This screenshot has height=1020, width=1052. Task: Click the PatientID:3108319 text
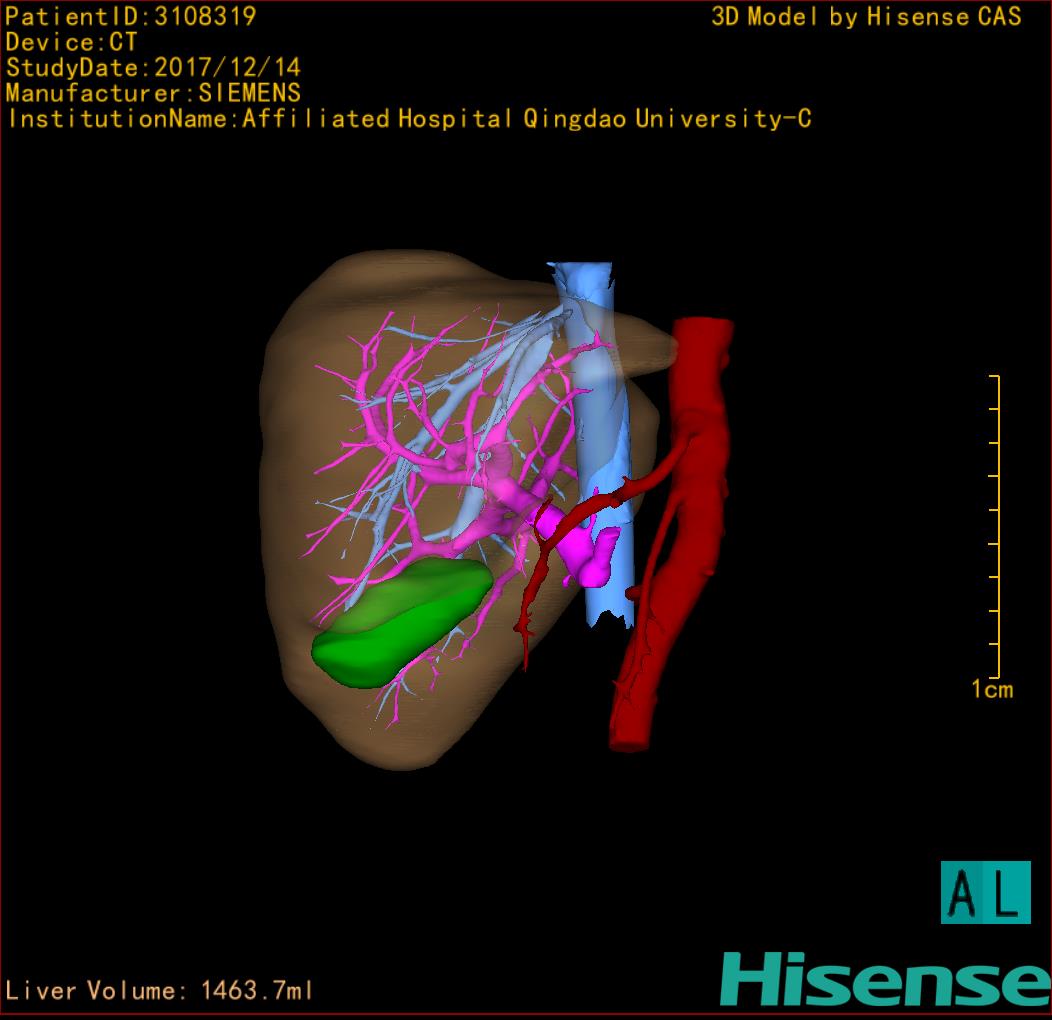click(131, 17)
